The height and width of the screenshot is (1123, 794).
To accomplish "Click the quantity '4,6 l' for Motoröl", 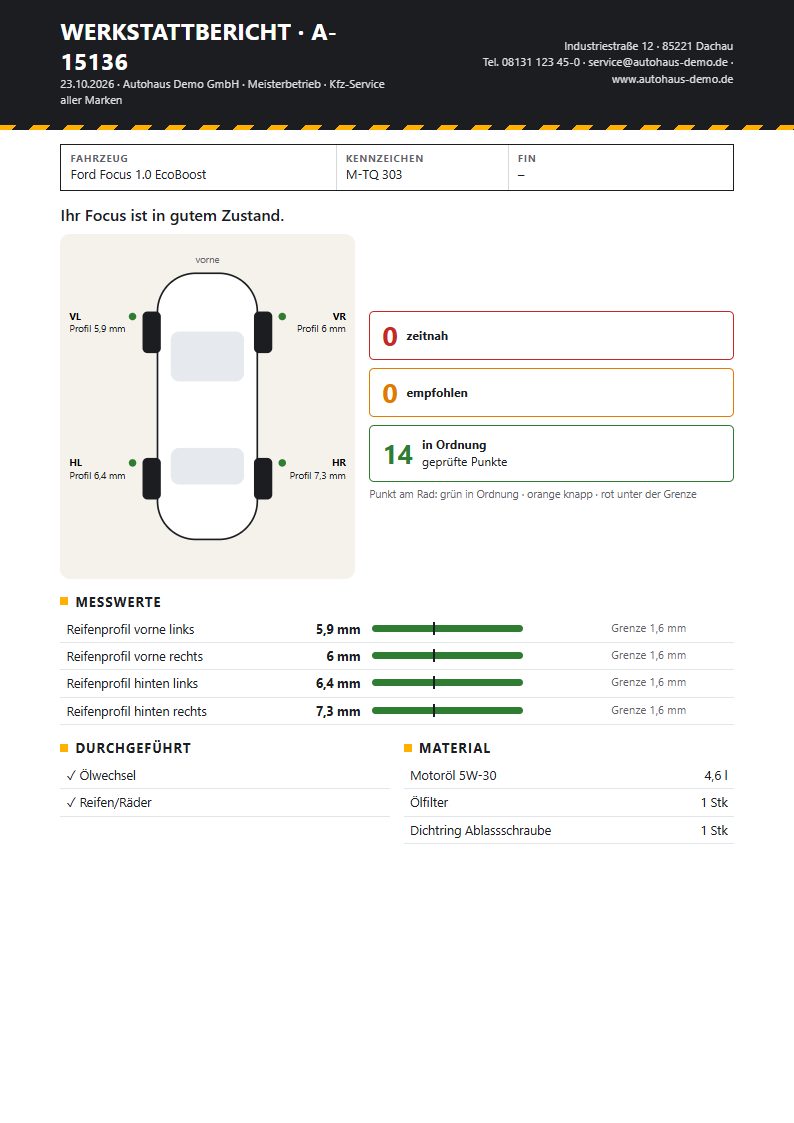I will pyautogui.click(x=716, y=776).
